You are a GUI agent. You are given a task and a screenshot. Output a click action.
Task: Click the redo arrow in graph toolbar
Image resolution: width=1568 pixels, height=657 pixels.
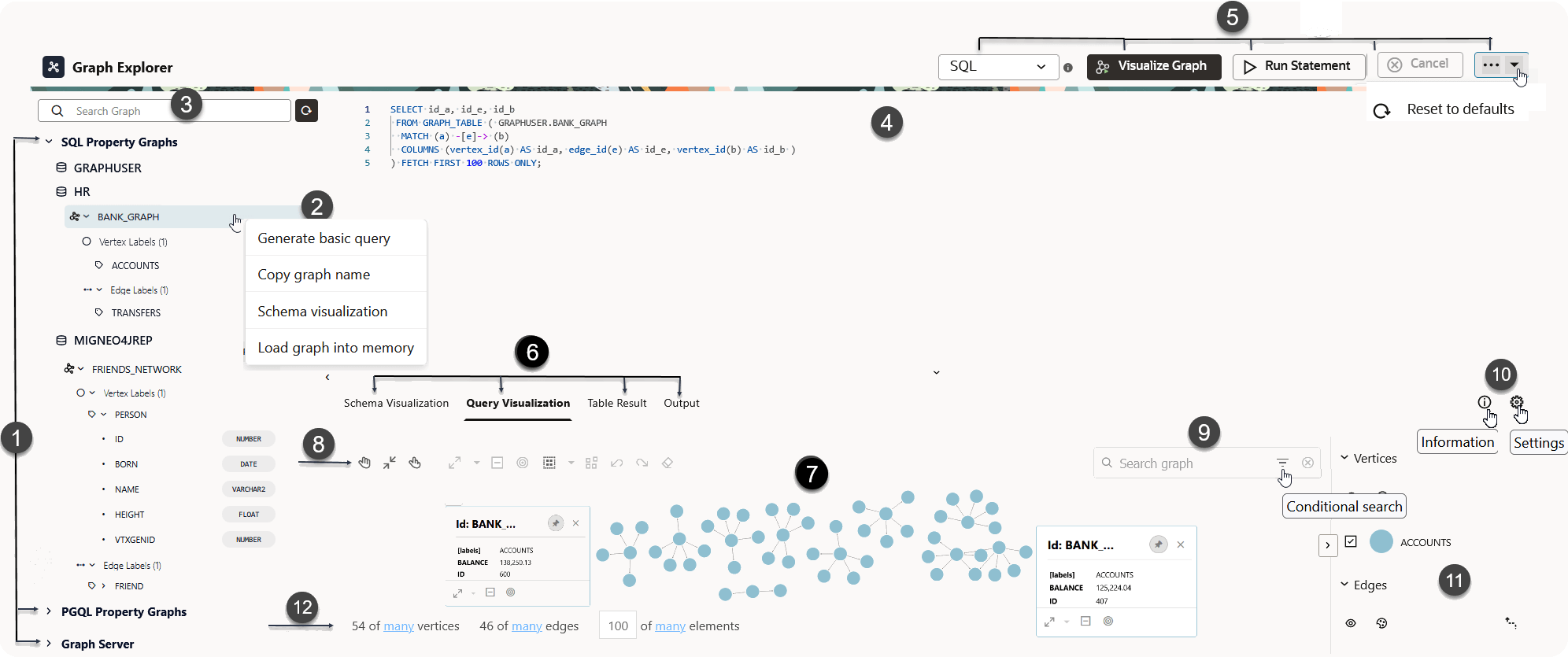(x=642, y=463)
